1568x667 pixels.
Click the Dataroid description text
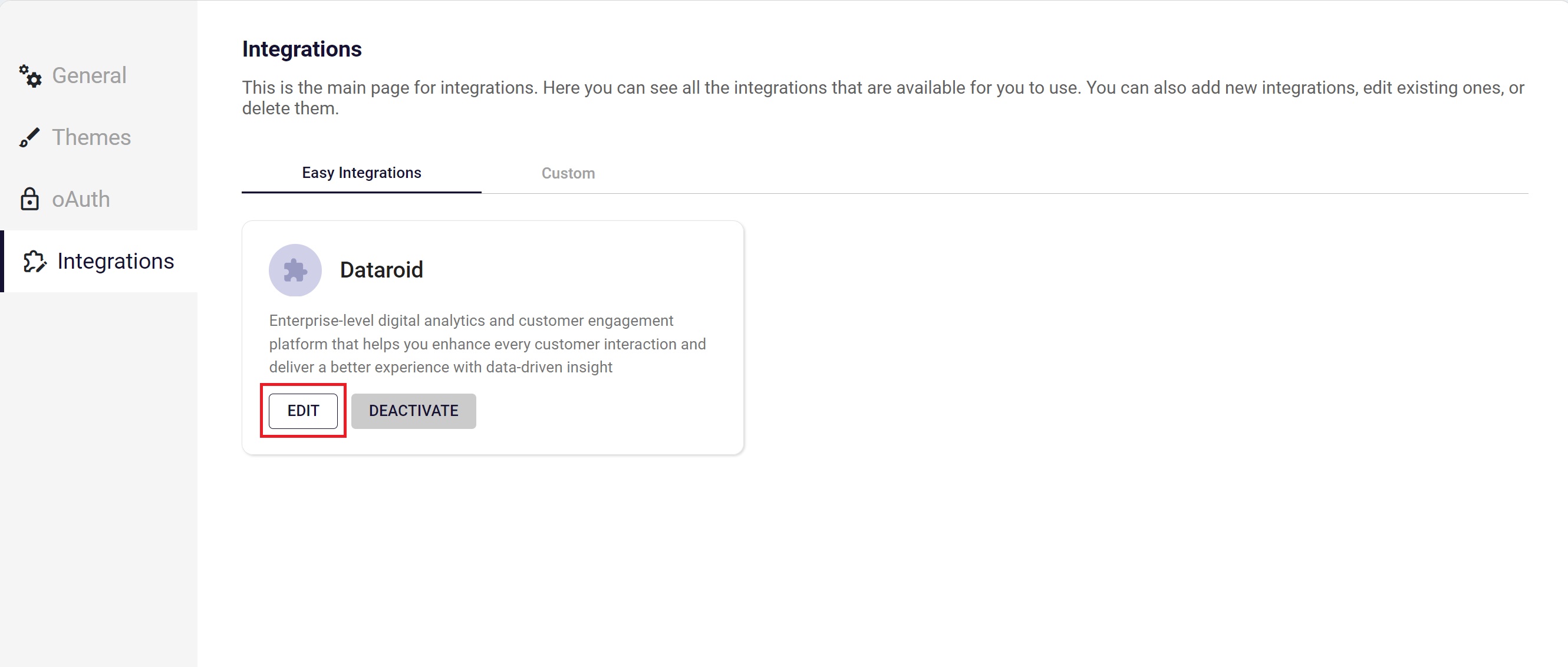pyautogui.click(x=487, y=345)
